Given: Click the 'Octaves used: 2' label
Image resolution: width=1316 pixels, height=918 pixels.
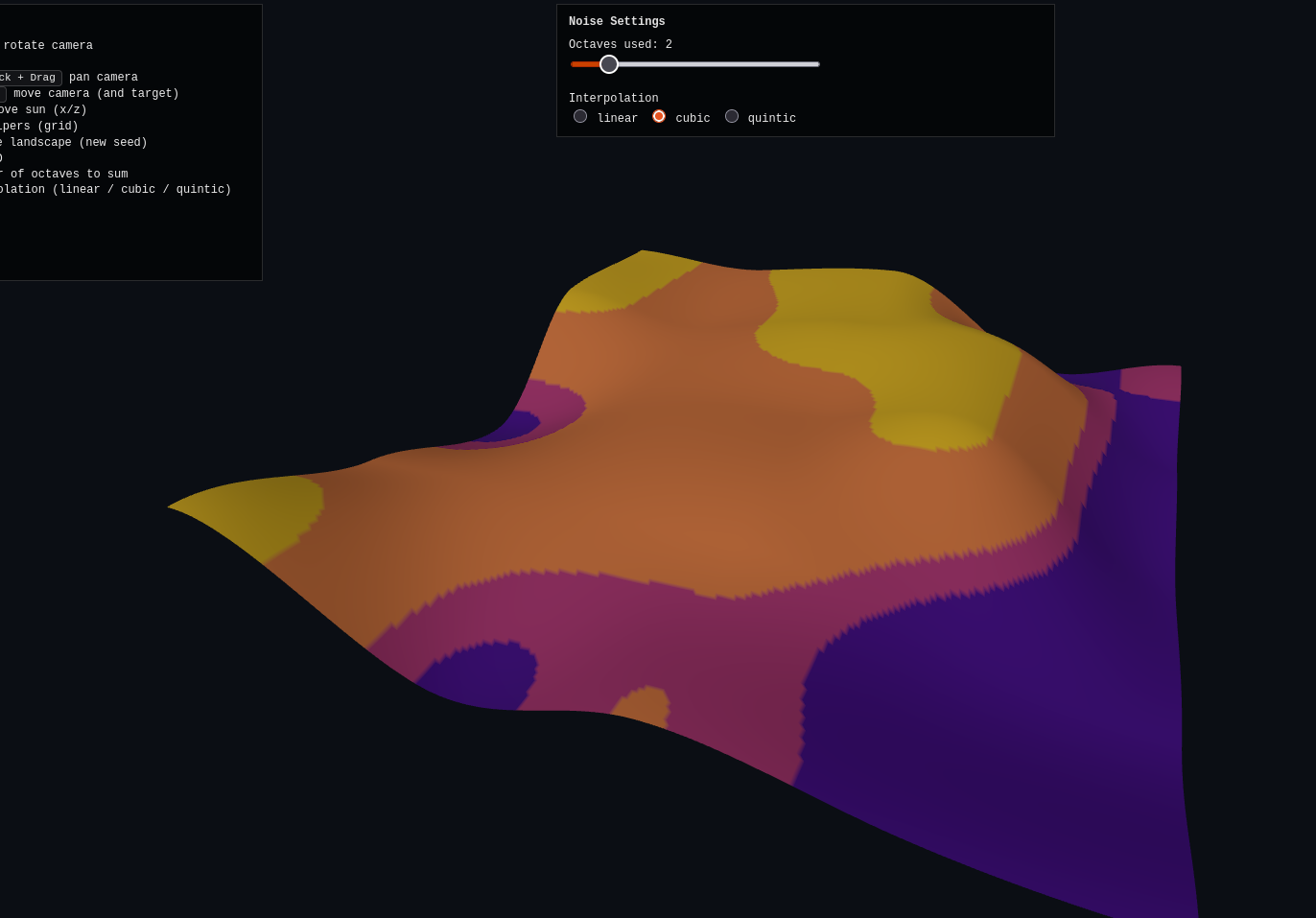Looking at the screenshot, I should click(x=621, y=45).
